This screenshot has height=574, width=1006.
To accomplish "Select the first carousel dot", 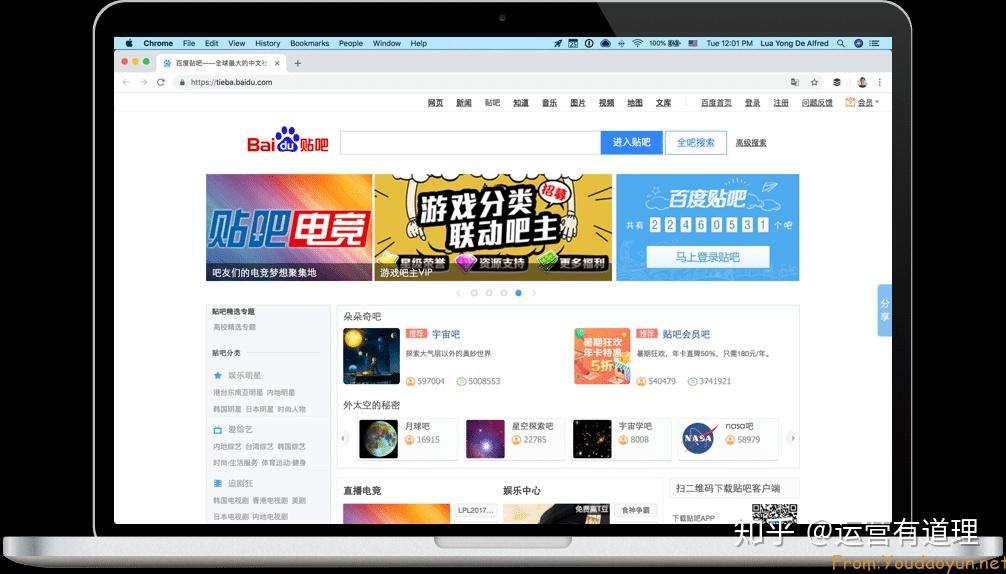I will [x=474, y=293].
